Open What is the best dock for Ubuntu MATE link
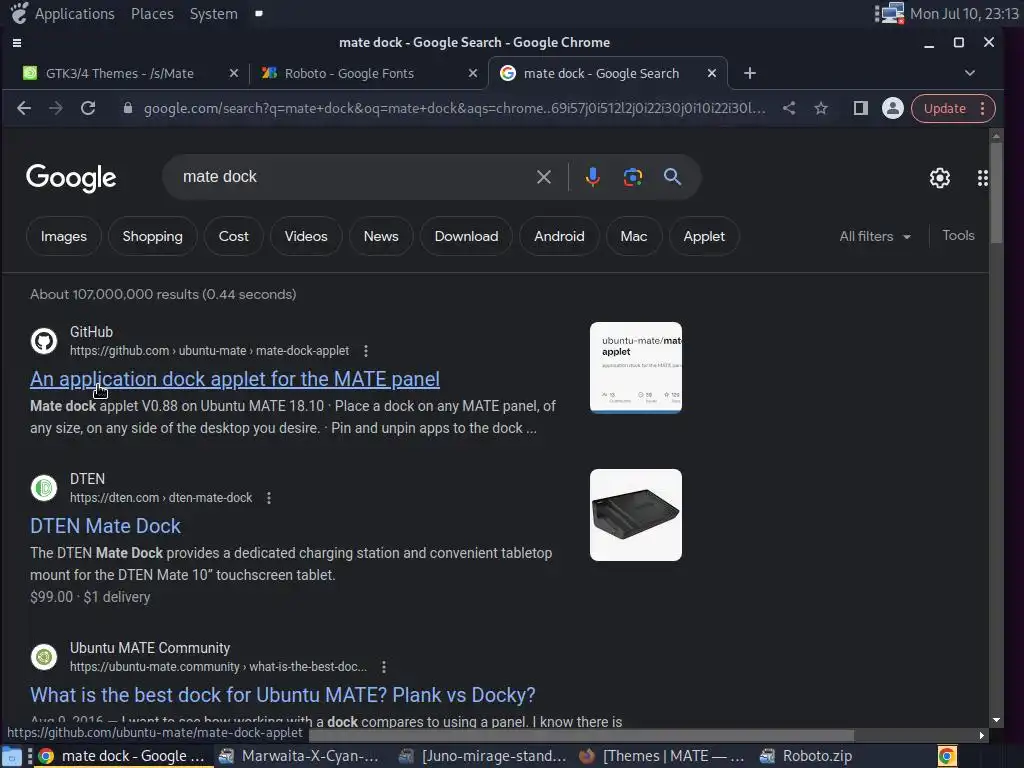1024x768 pixels. (x=283, y=695)
